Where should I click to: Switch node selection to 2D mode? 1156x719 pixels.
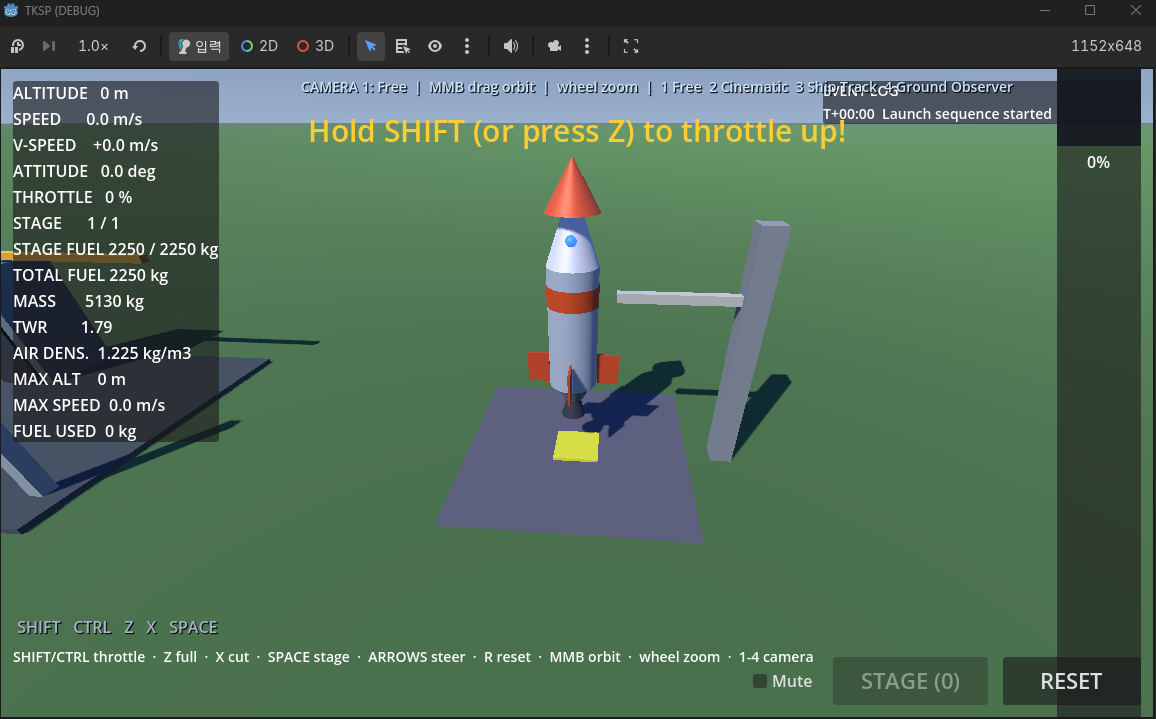click(x=260, y=46)
